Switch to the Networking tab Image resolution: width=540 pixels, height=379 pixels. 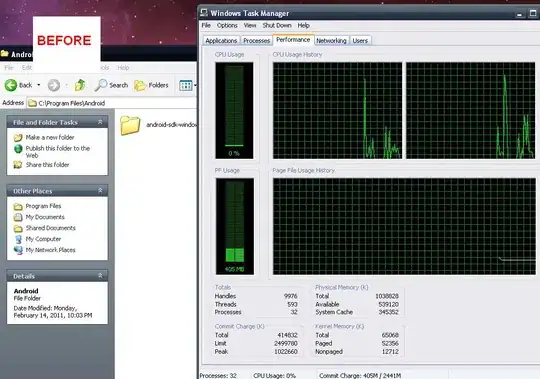[331, 41]
